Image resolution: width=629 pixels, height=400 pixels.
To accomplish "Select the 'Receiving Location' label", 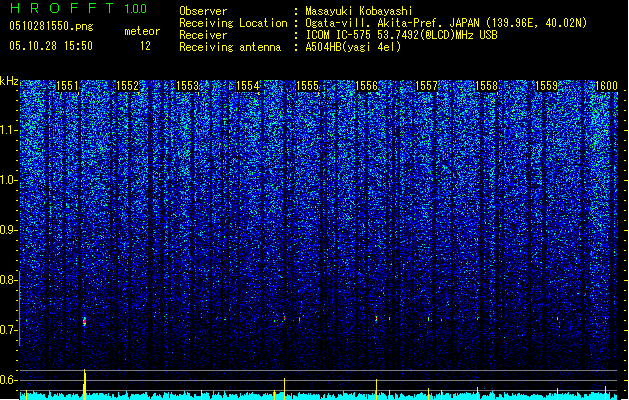I will pyautogui.click(x=233, y=23).
